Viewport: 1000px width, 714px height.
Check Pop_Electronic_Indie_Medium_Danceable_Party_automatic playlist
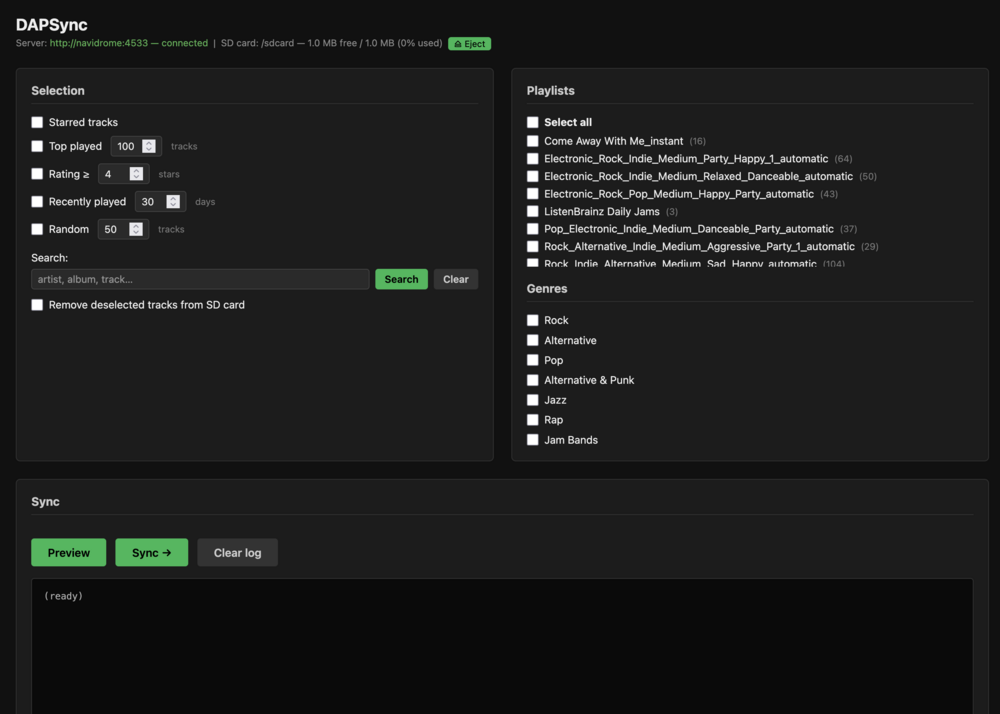click(533, 229)
